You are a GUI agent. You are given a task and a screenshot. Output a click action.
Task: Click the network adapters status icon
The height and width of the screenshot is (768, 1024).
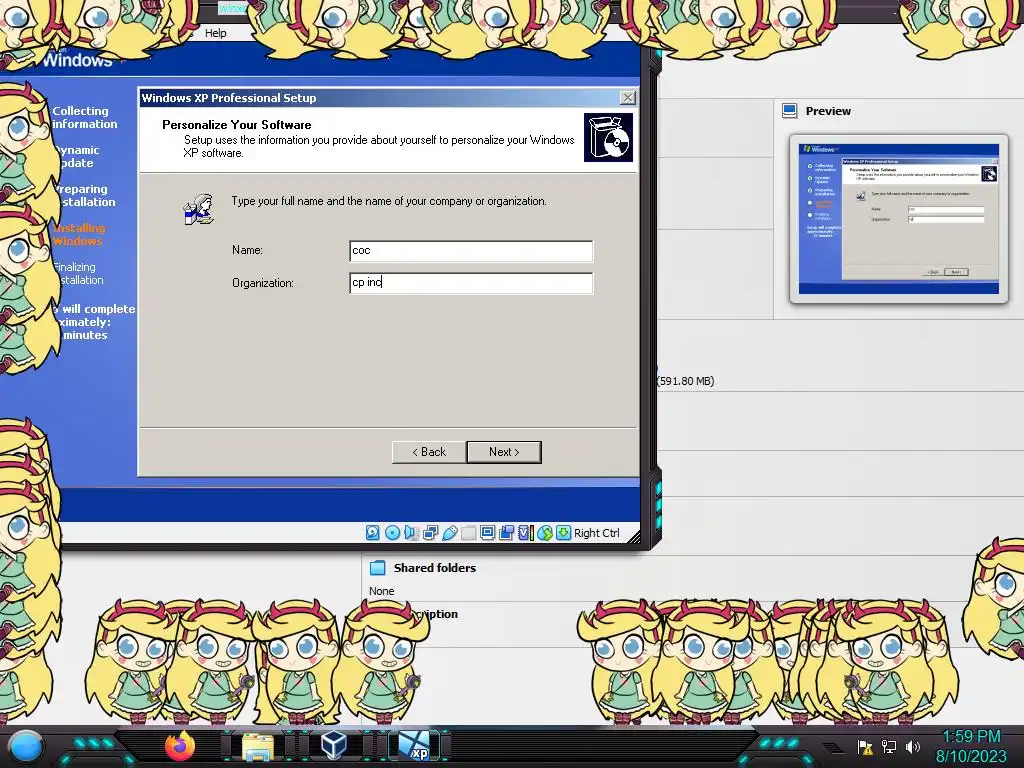point(430,533)
